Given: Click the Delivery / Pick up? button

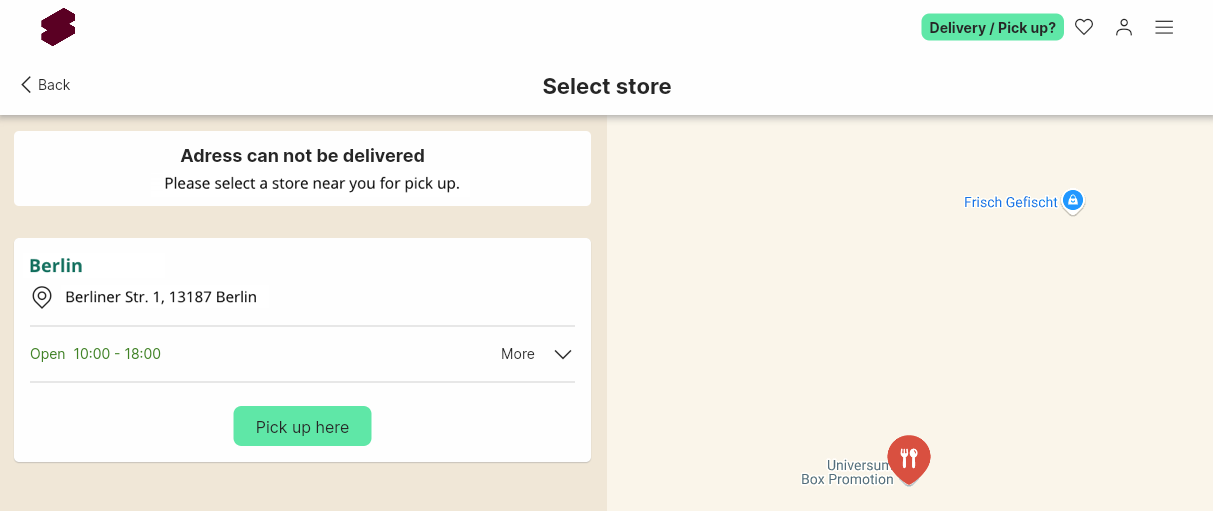Looking at the screenshot, I should [x=992, y=28].
